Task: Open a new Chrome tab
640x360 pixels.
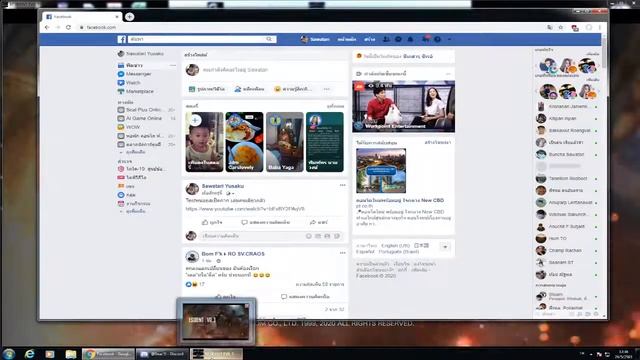Action: point(129,17)
